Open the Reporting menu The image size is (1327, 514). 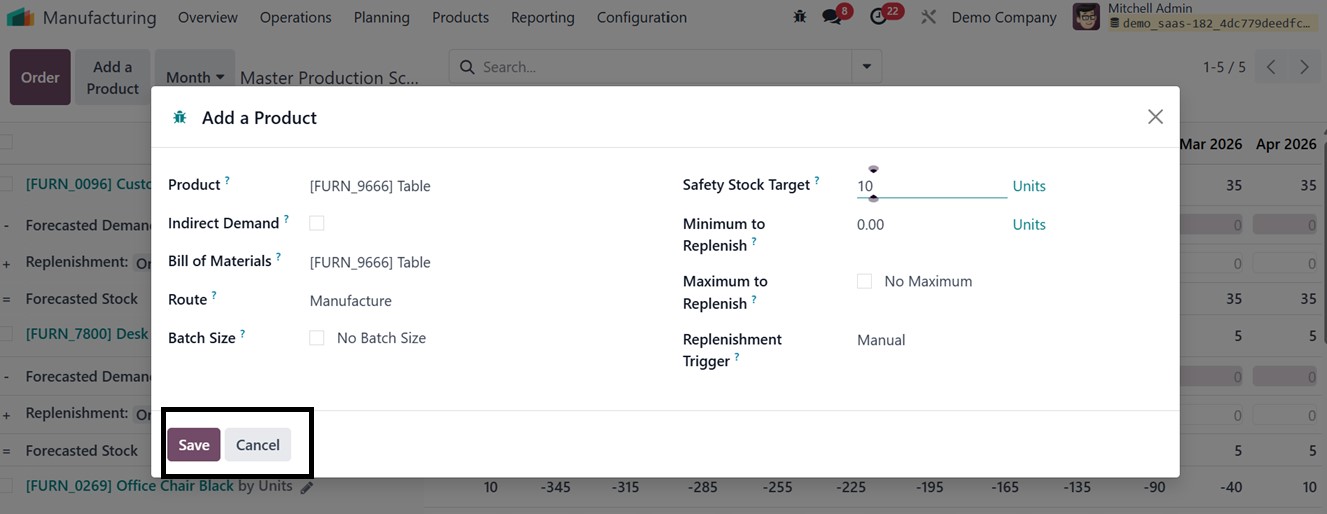[542, 17]
